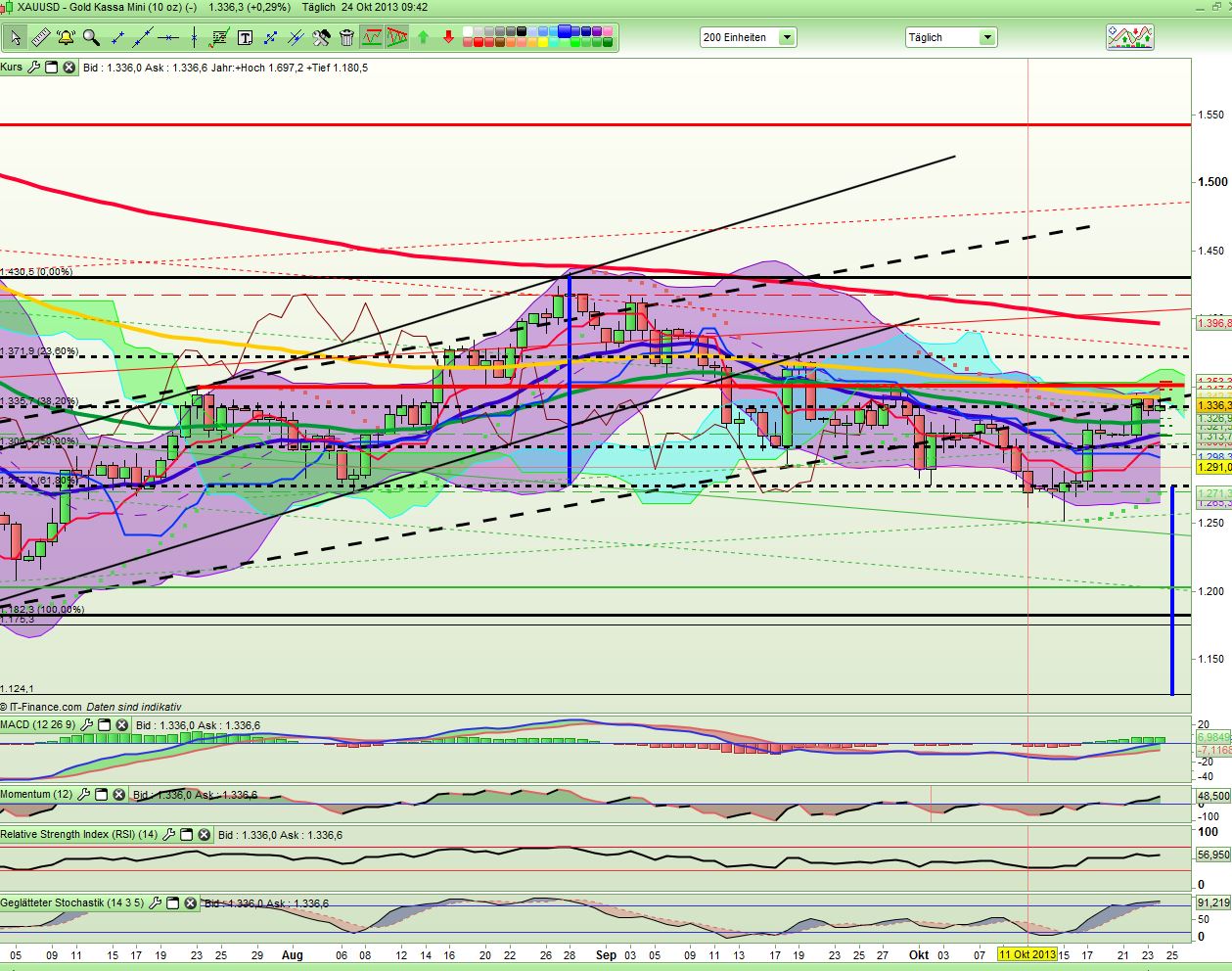Click the Aug label on time axis
Image resolution: width=1232 pixels, height=971 pixels.
pyautogui.click(x=293, y=954)
